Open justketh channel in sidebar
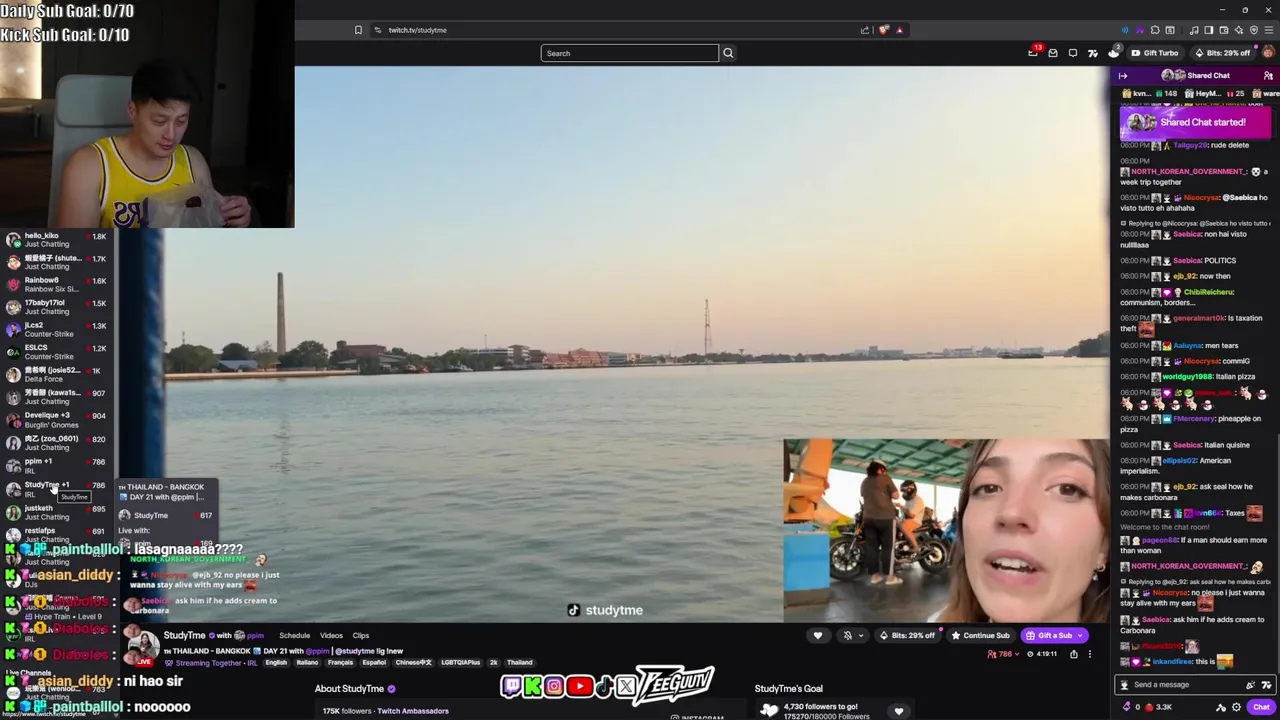Viewport: 1280px width, 720px height. click(55, 512)
